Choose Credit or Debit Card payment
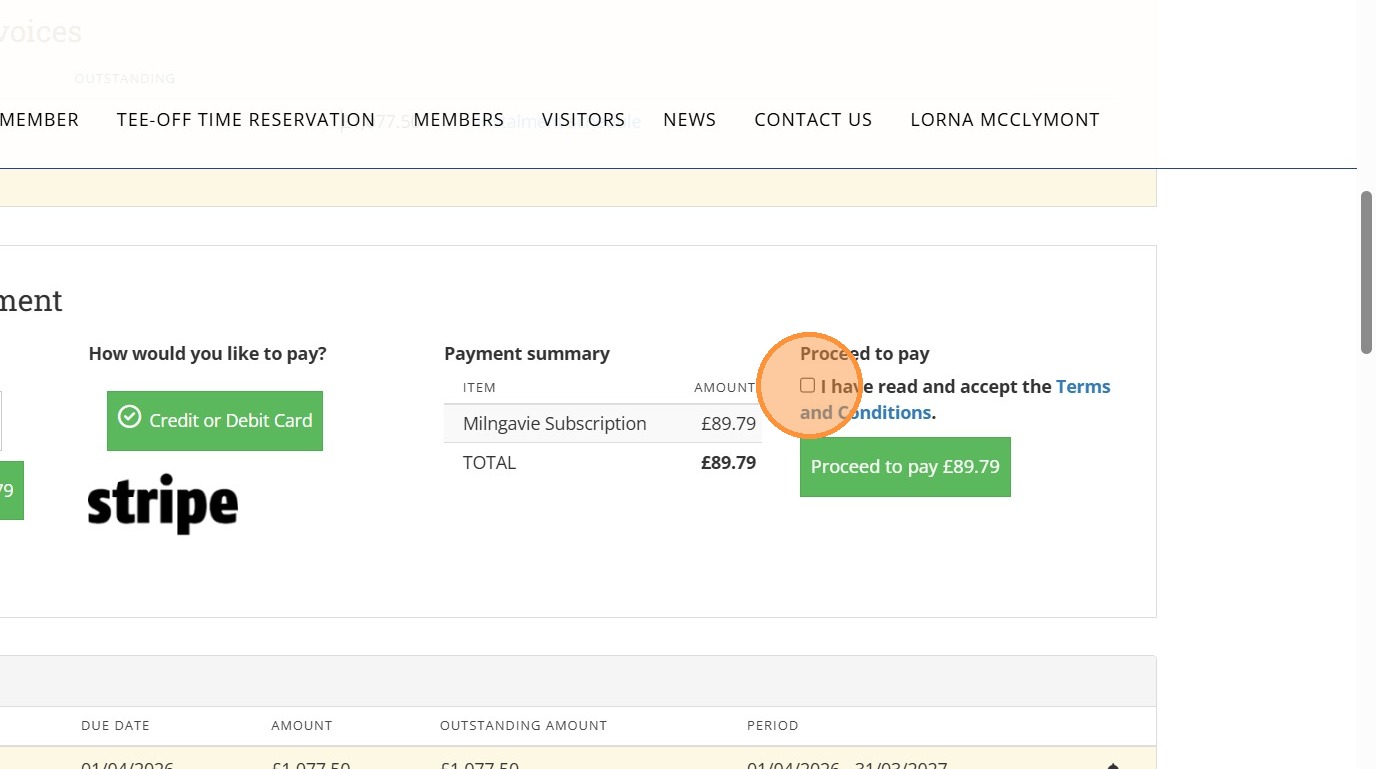This screenshot has width=1376, height=769. [215, 421]
